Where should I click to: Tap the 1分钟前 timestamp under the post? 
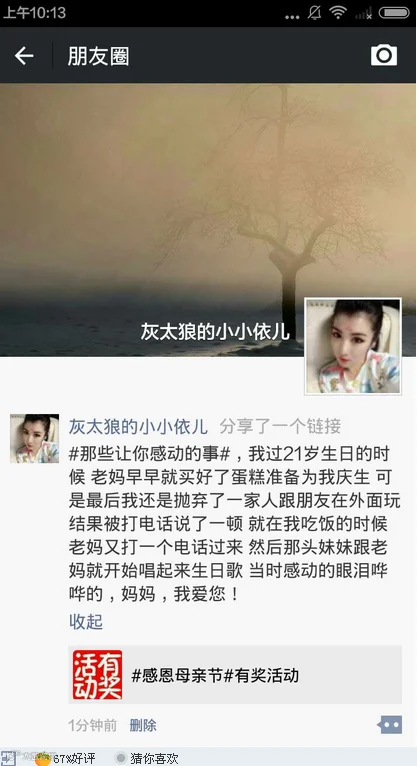tap(93, 725)
